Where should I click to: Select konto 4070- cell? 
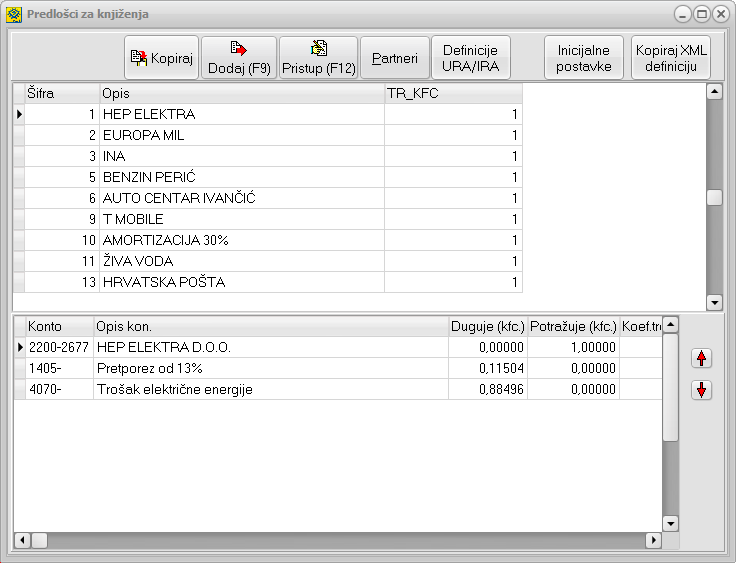tap(59, 389)
